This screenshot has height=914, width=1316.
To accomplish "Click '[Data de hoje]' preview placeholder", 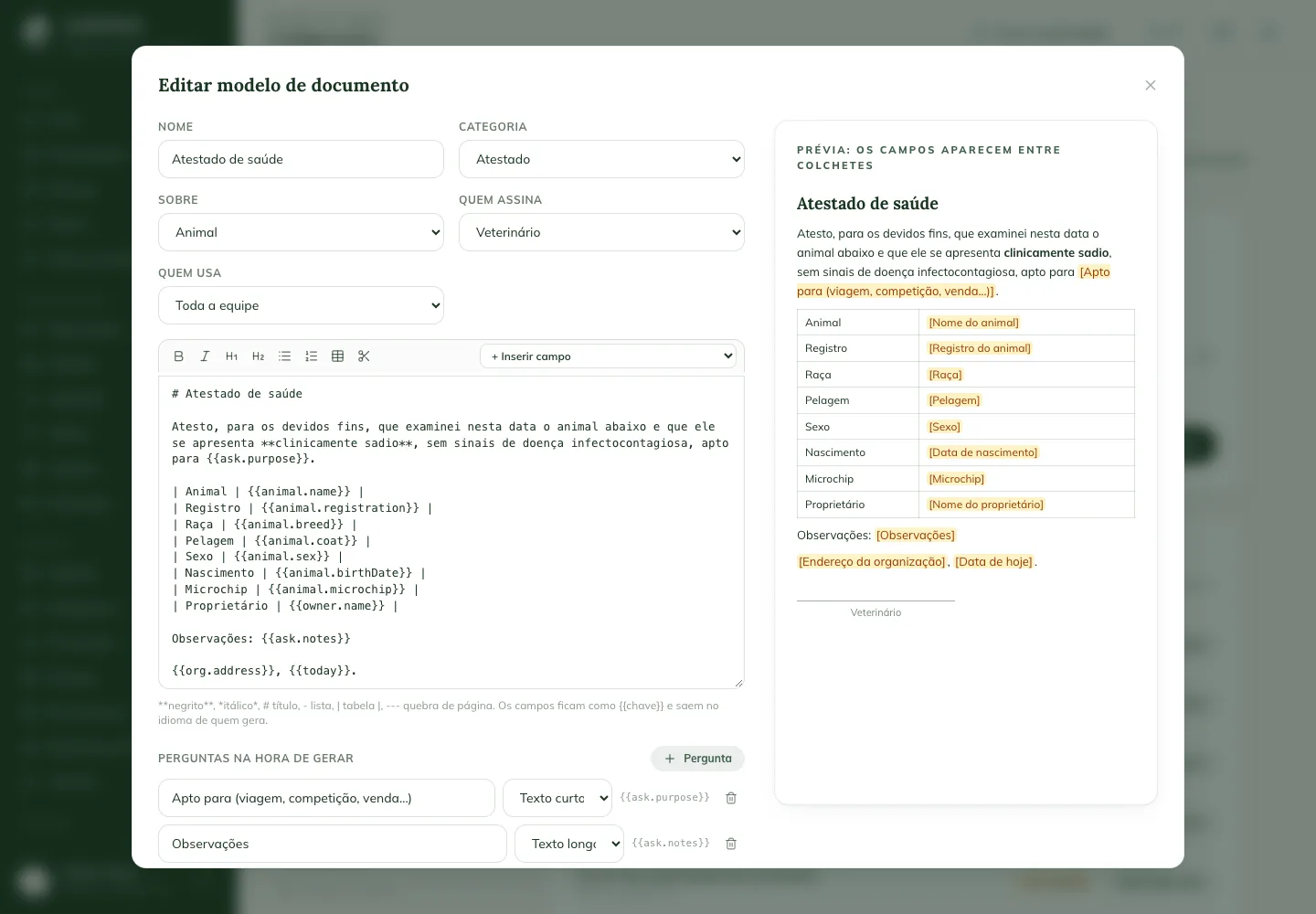I will [993, 562].
